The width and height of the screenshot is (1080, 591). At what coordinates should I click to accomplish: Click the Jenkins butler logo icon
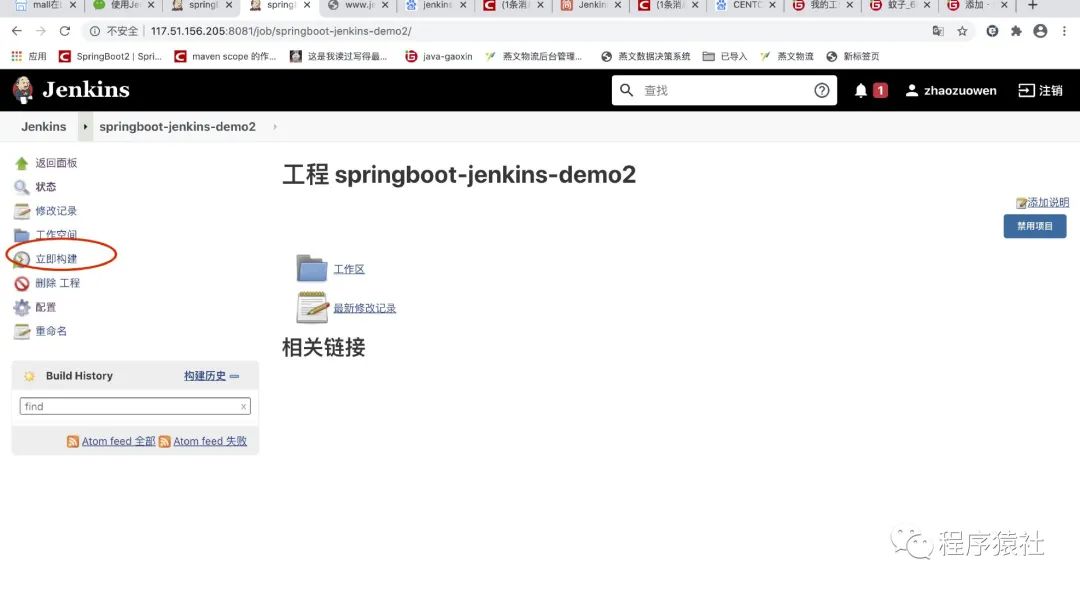23,90
